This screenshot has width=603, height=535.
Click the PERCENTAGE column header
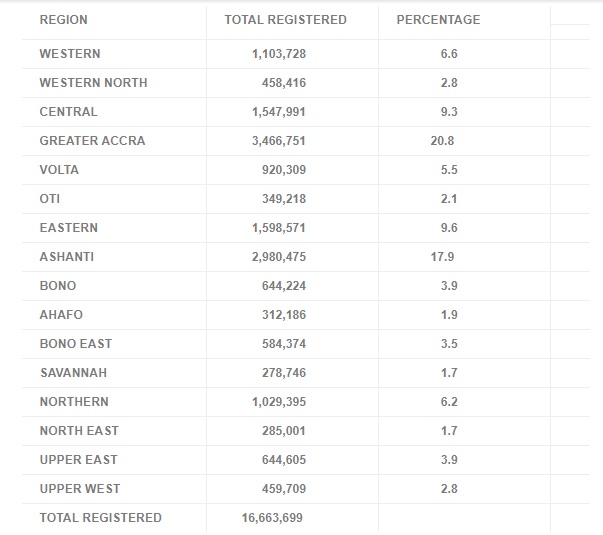coord(438,20)
